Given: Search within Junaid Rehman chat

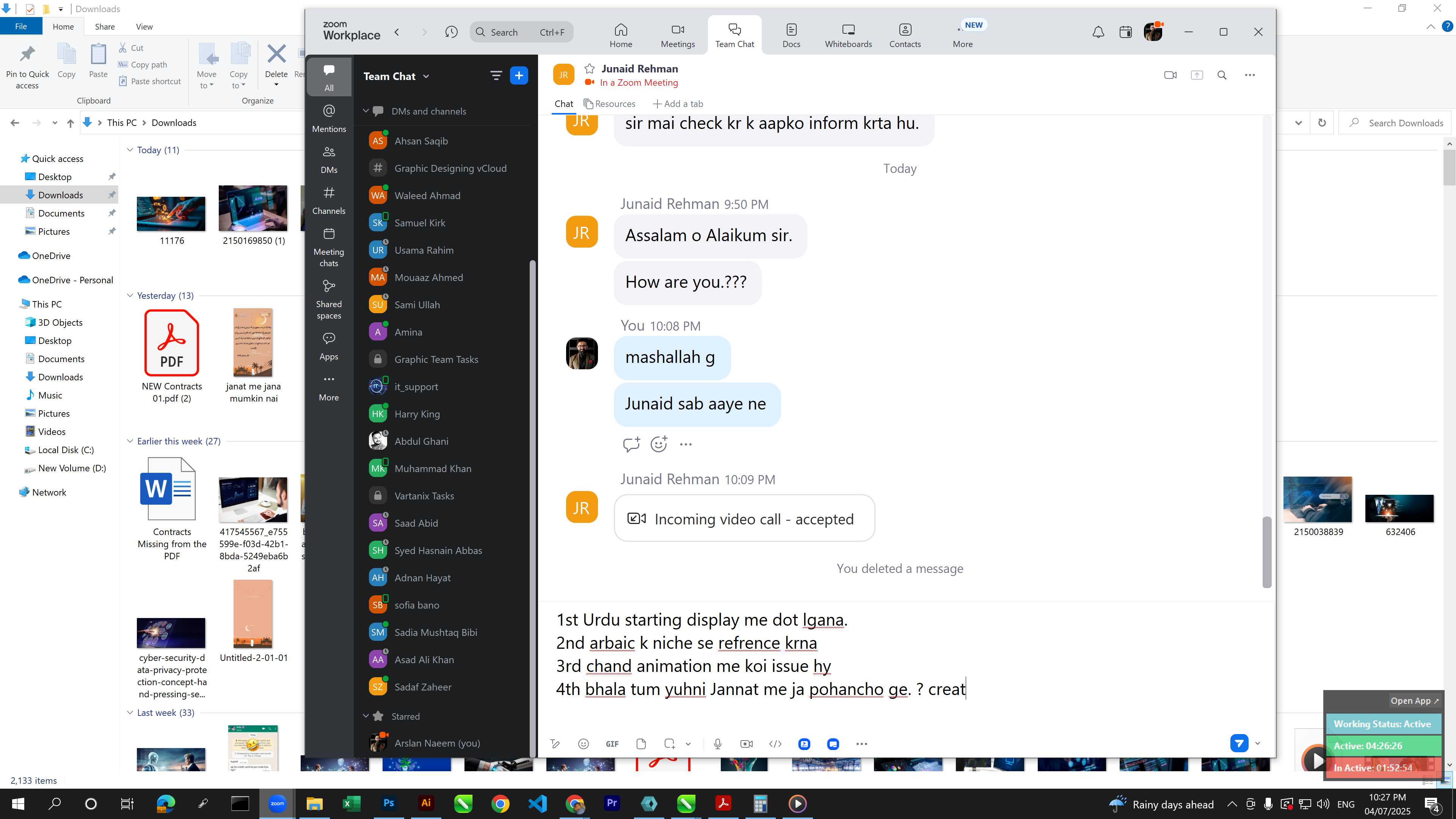Looking at the screenshot, I should point(1222,75).
